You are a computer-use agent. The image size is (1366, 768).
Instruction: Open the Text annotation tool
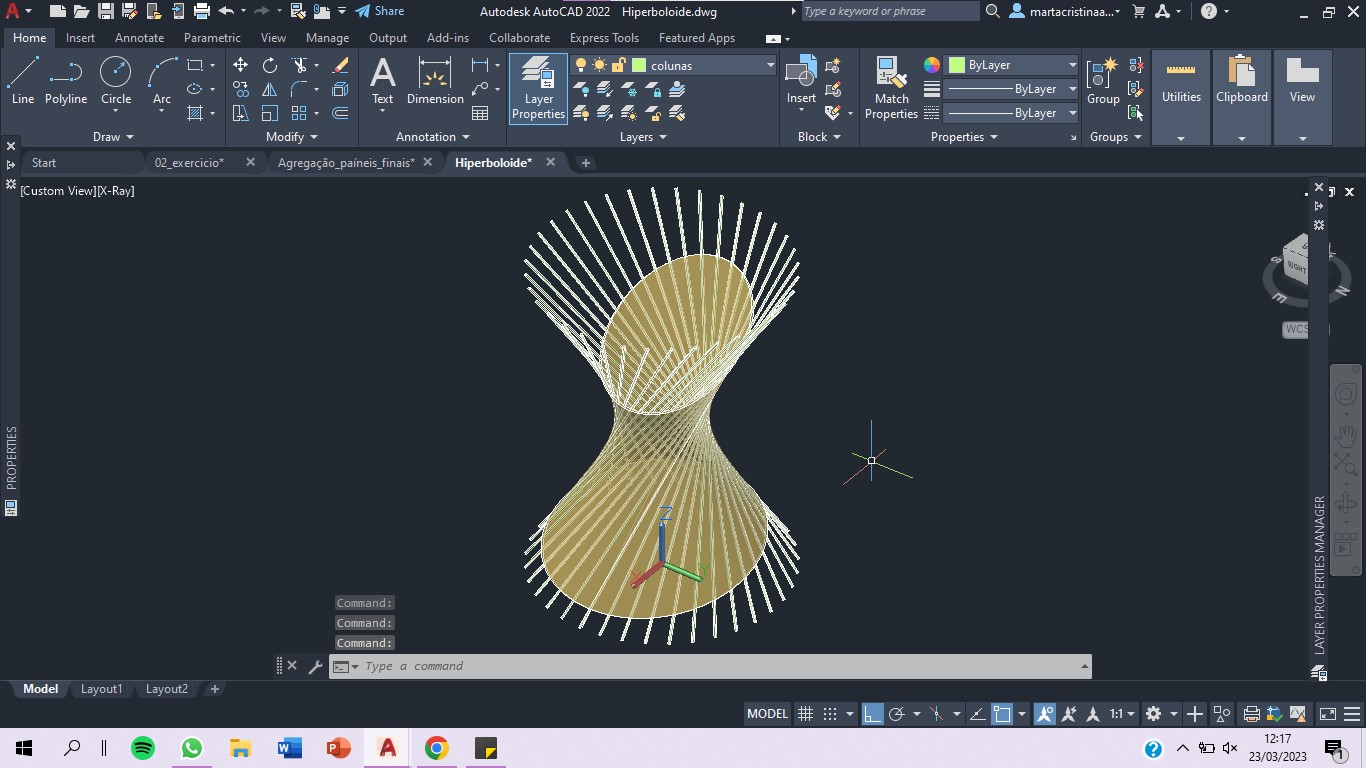(x=383, y=81)
